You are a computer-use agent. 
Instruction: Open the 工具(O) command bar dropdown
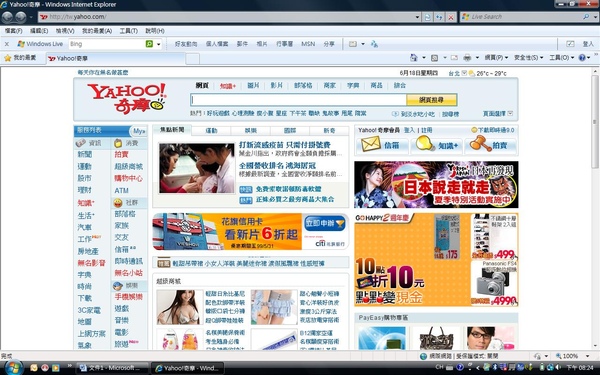(562, 58)
